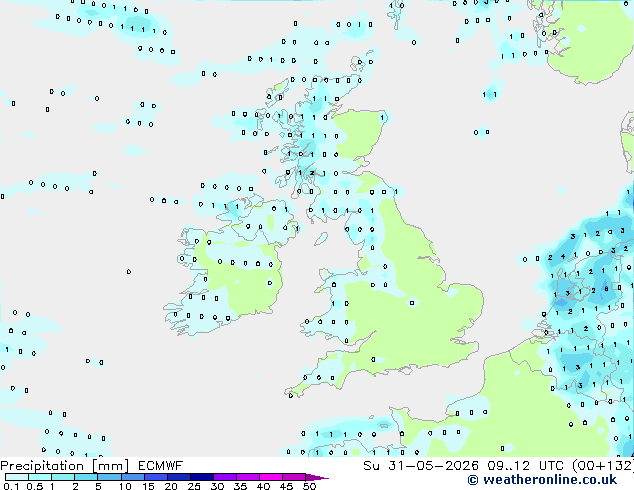Click the 'Precipitation [mm]' legend title
Image resolution: width=634 pixels, height=490 pixels.
point(65,466)
